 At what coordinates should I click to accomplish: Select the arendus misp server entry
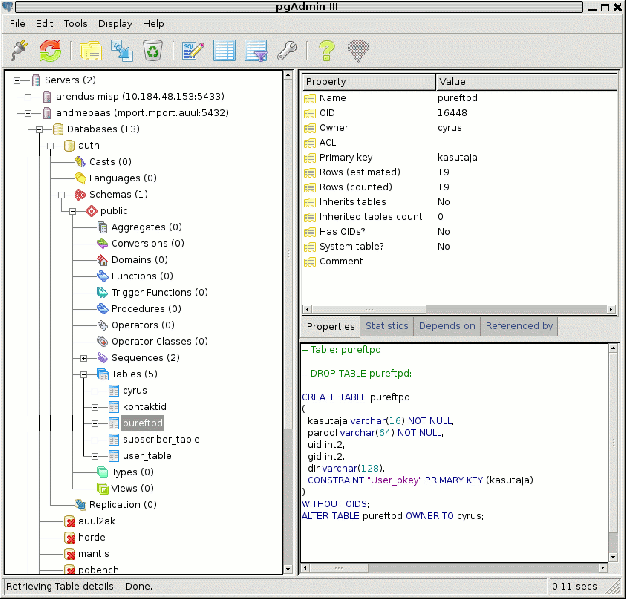140,97
